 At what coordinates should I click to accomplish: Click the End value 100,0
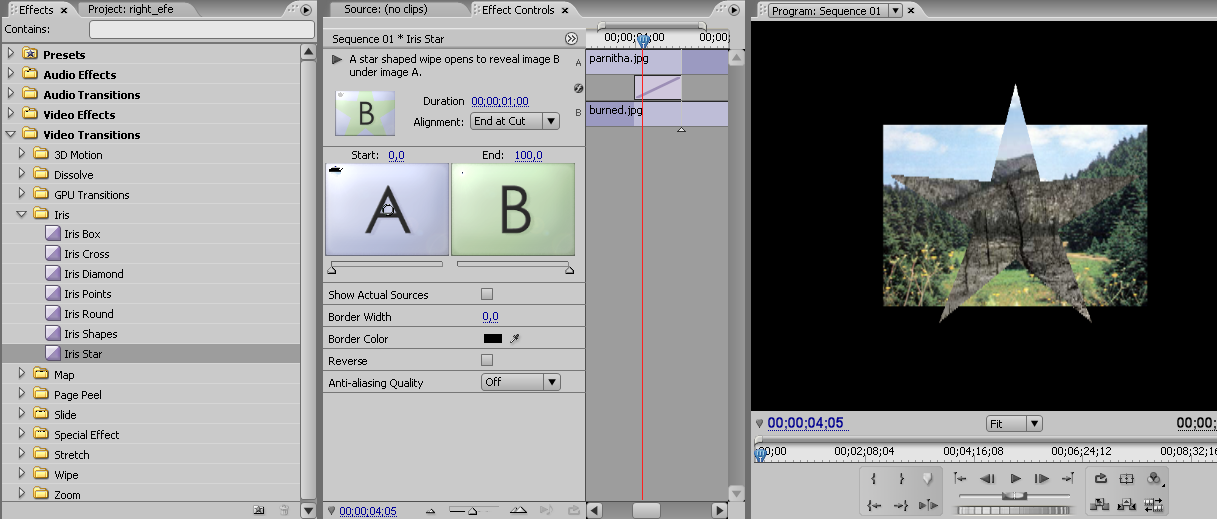point(528,155)
